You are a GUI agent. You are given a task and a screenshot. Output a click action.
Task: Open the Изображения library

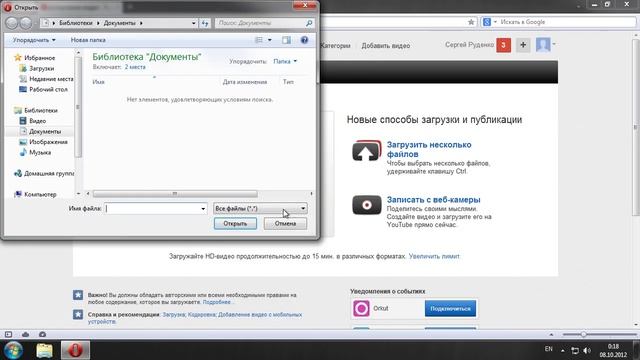(48, 142)
